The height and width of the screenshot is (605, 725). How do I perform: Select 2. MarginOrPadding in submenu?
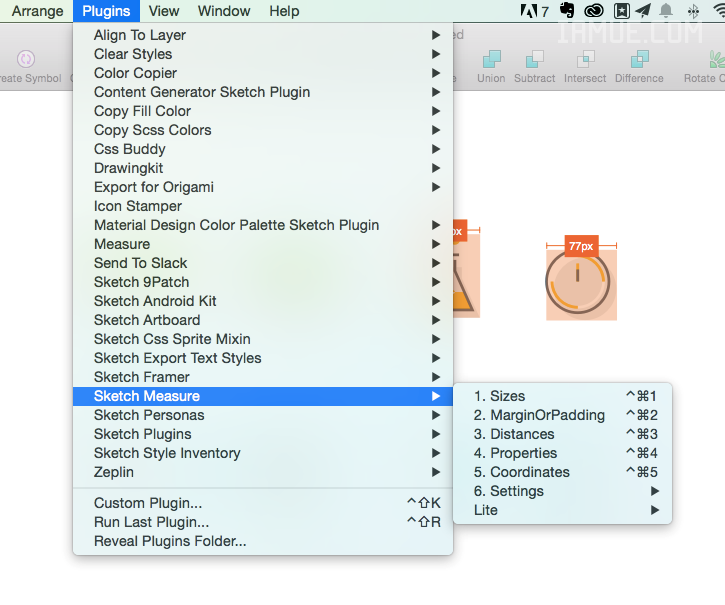point(563,415)
